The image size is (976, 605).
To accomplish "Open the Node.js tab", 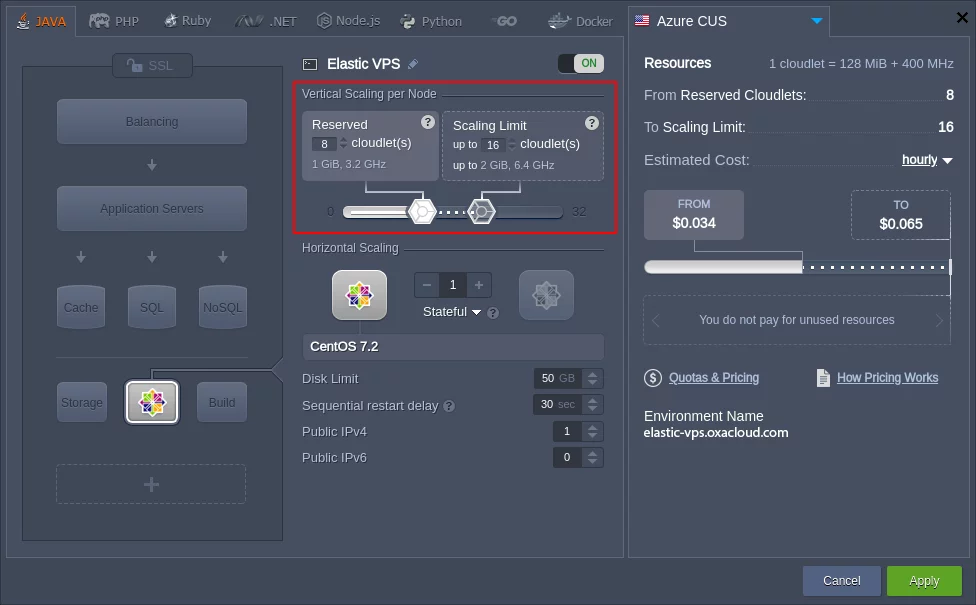I will click(349, 21).
